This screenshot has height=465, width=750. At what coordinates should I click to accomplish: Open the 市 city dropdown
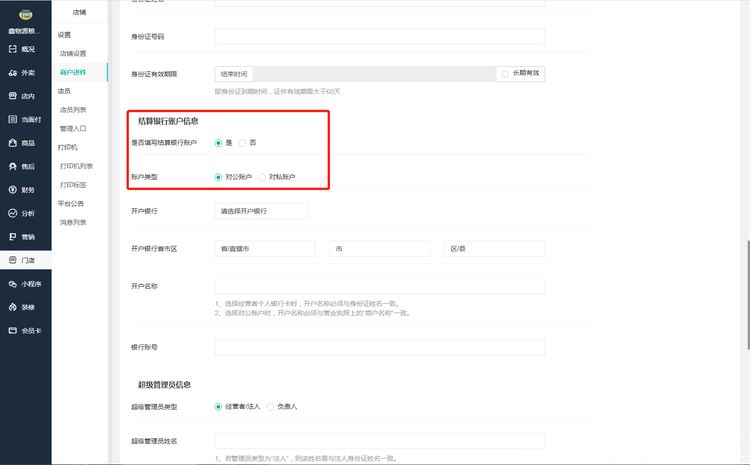click(x=379, y=249)
